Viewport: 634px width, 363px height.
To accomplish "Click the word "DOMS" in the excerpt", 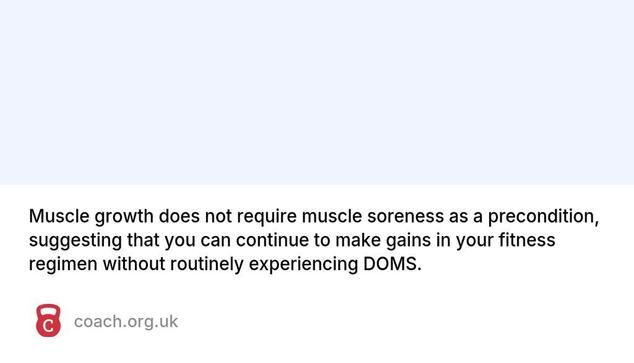I will tap(390, 264).
